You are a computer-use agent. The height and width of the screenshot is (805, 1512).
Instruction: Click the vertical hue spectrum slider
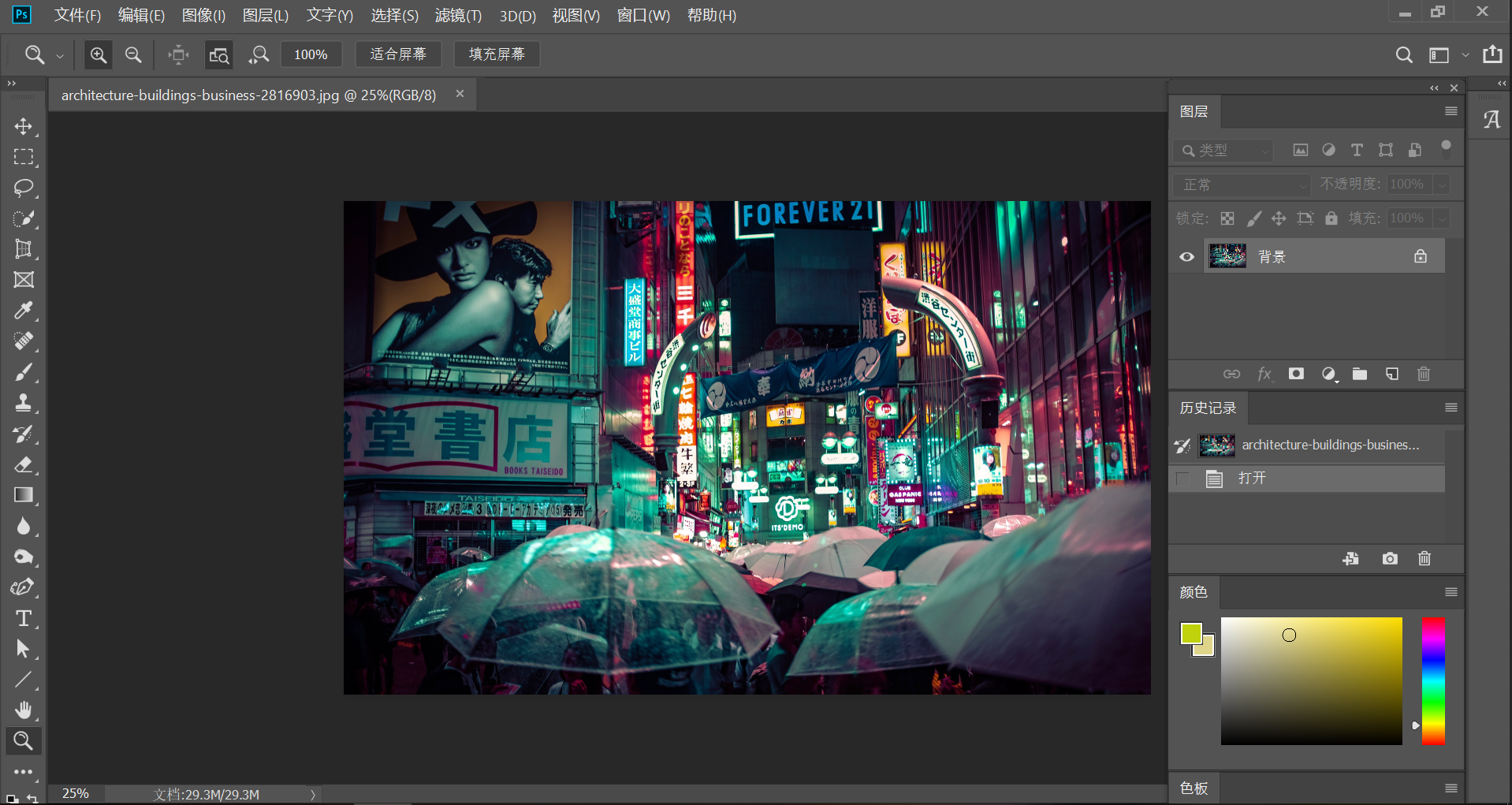[x=1433, y=681]
